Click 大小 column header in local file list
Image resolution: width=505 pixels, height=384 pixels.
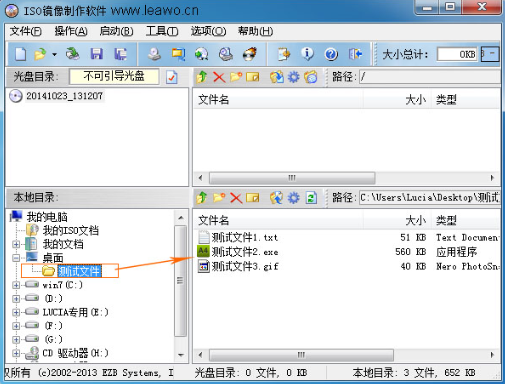click(397, 220)
